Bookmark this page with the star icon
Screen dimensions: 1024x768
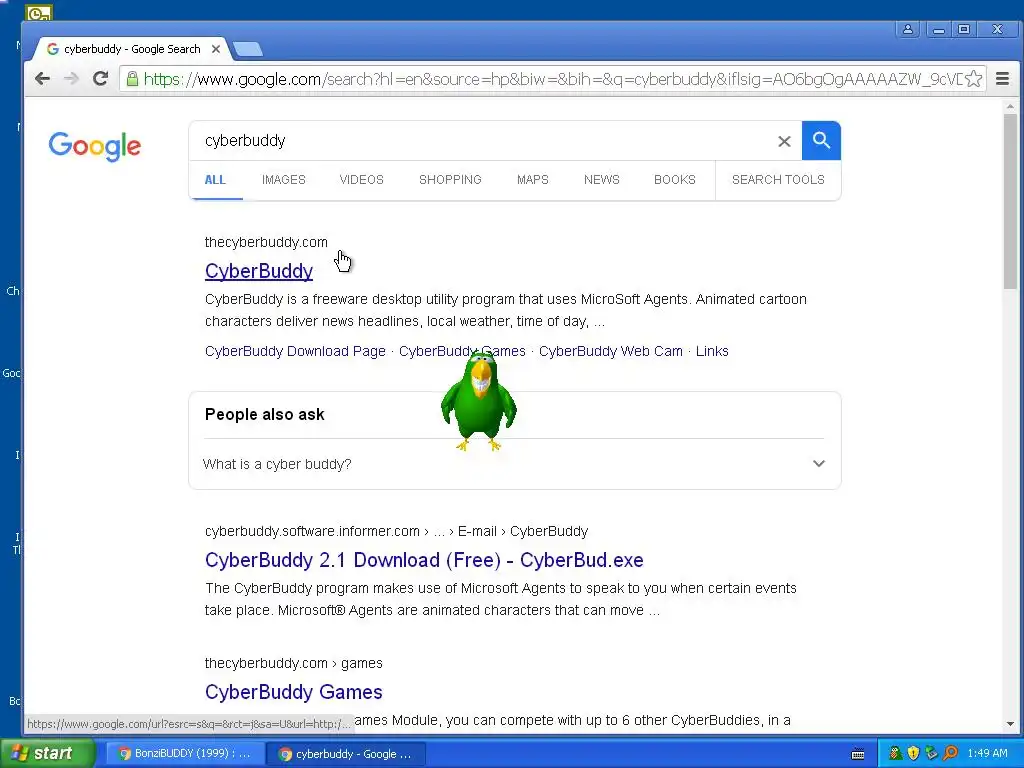(973, 79)
